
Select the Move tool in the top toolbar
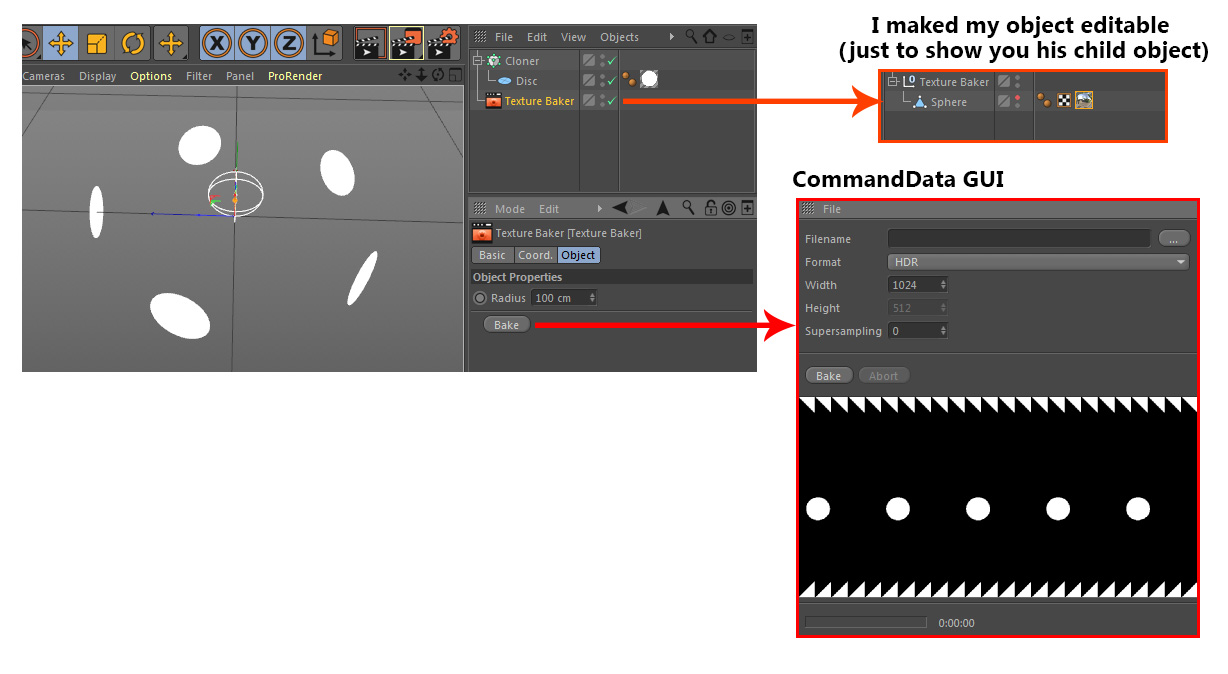pos(61,43)
